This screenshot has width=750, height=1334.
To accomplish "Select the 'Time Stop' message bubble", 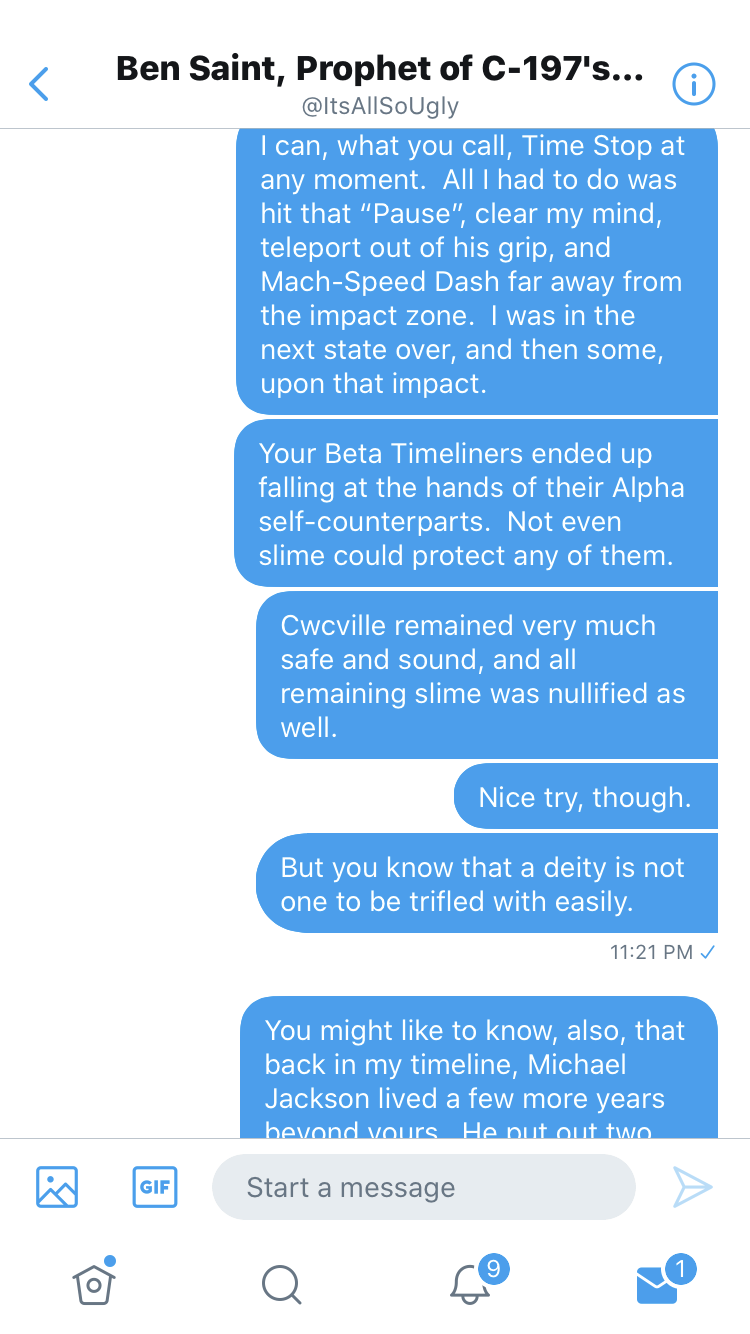I will click(476, 265).
